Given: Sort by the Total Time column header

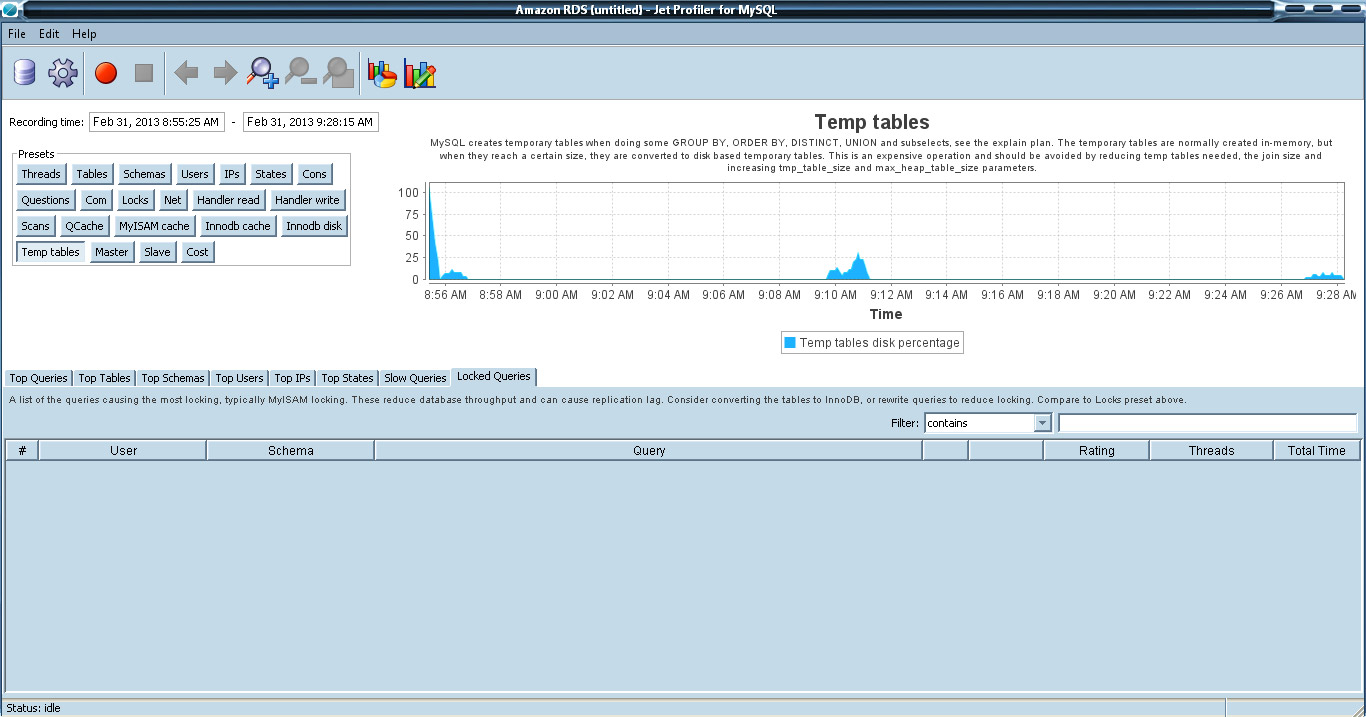Looking at the screenshot, I should tap(1317, 451).
